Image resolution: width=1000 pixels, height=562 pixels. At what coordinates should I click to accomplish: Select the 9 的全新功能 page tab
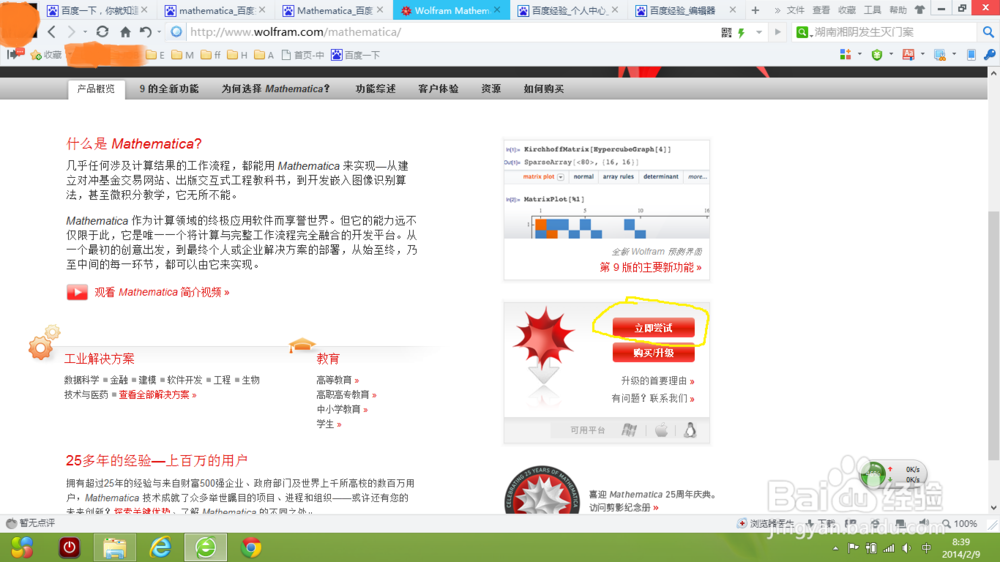(169, 89)
